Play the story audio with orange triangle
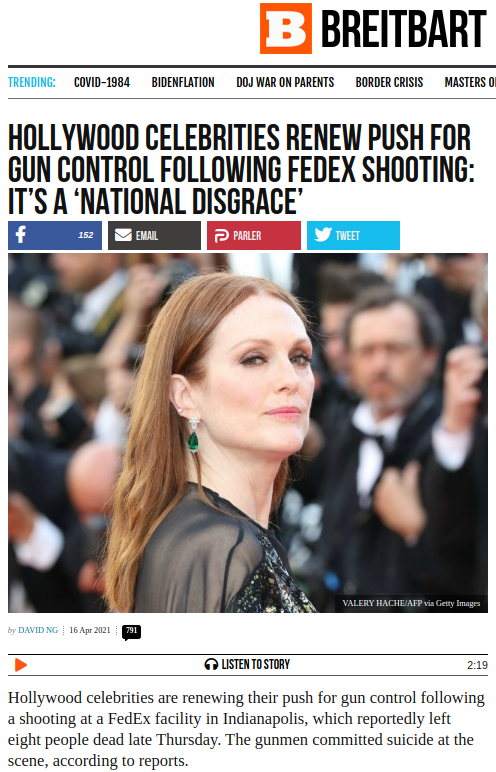The image size is (496, 772). (x=21, y=665)
